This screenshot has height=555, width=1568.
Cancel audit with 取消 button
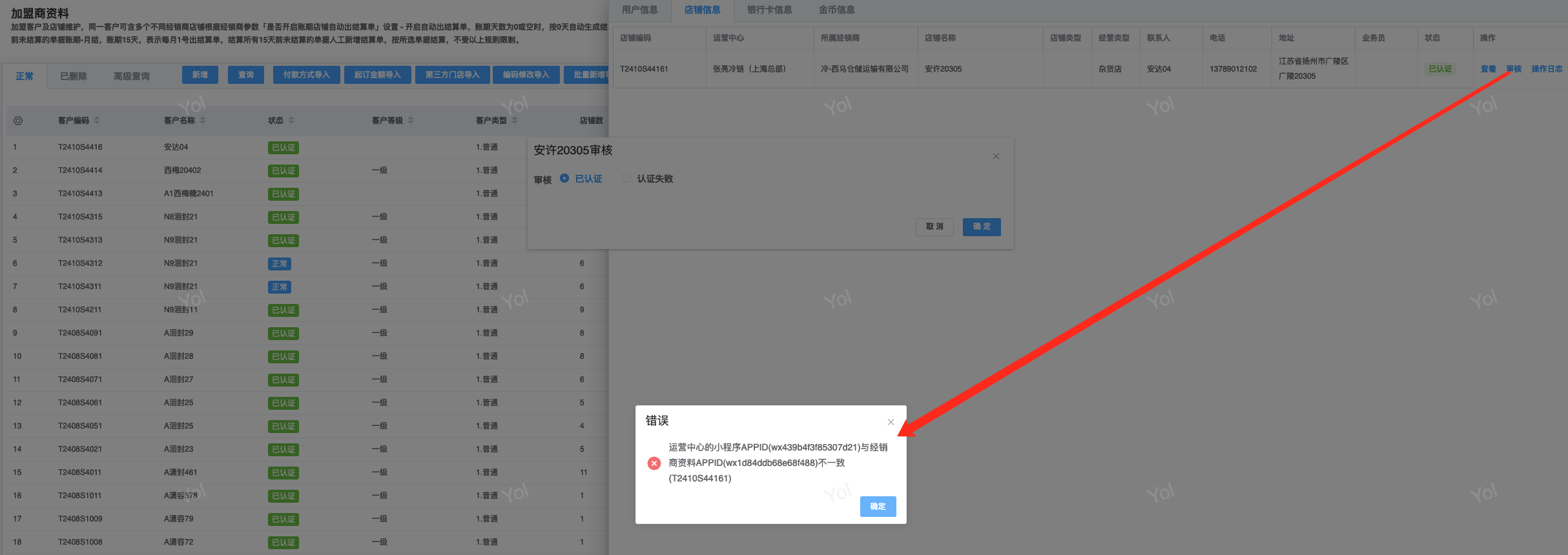[934, 227]
